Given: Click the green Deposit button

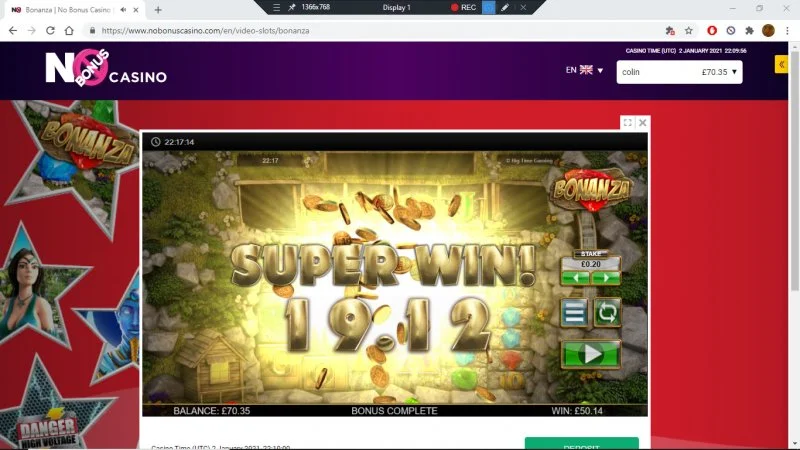Looking at the screenshot, I should (x=582, y=444).
